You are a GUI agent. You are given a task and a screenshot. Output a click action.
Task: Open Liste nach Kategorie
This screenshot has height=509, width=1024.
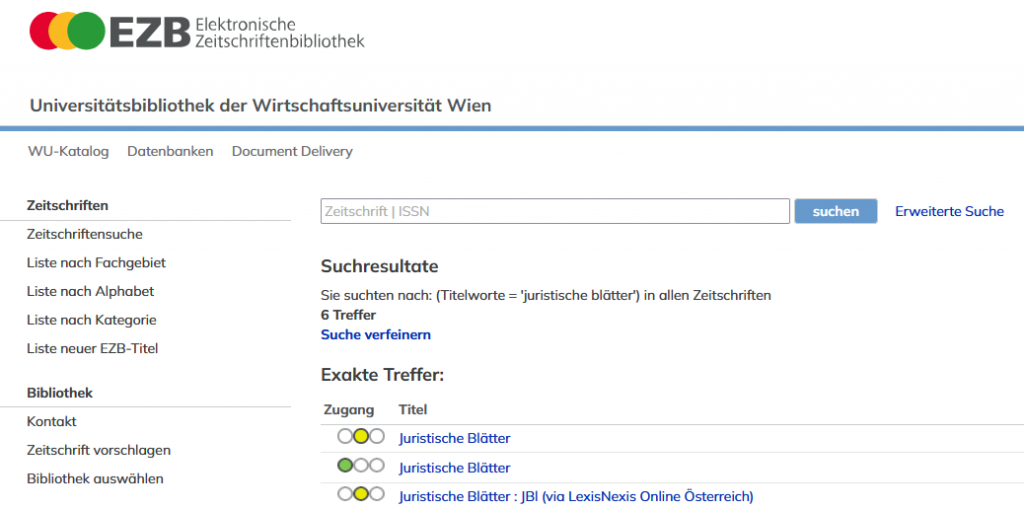[91, 320]
